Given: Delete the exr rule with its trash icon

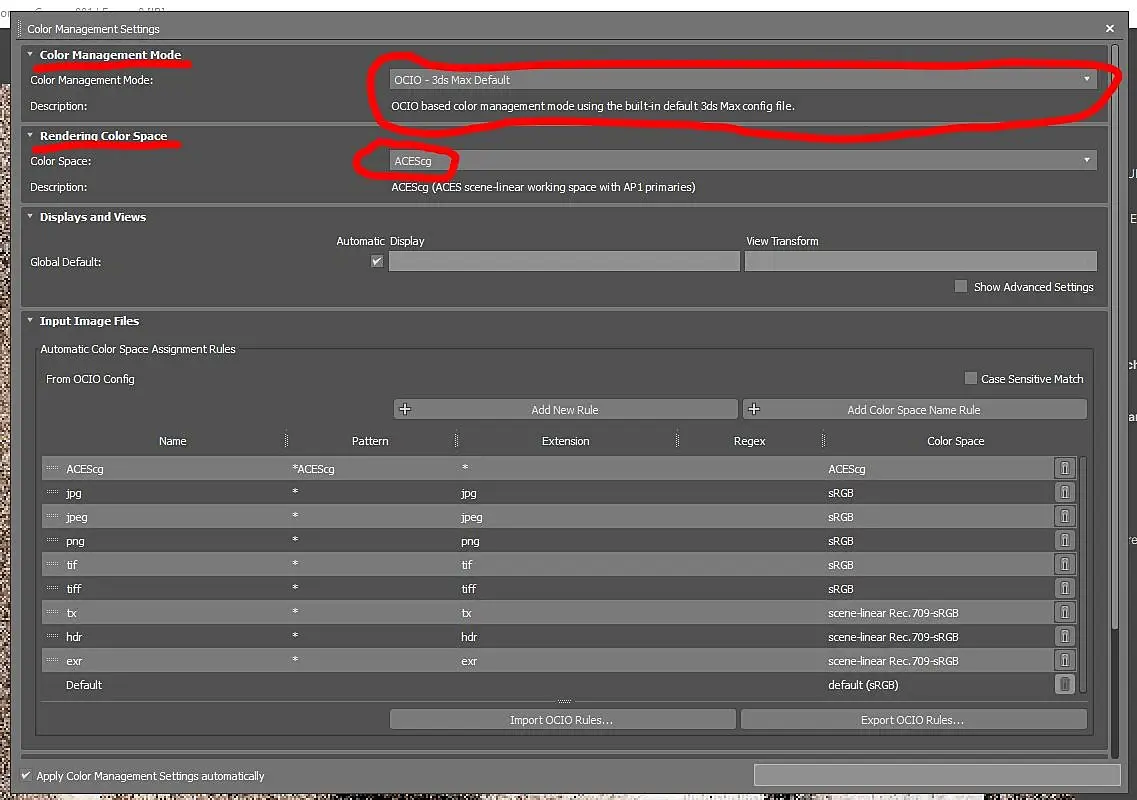Looking at the screenshot, I should coord(1064,660).
